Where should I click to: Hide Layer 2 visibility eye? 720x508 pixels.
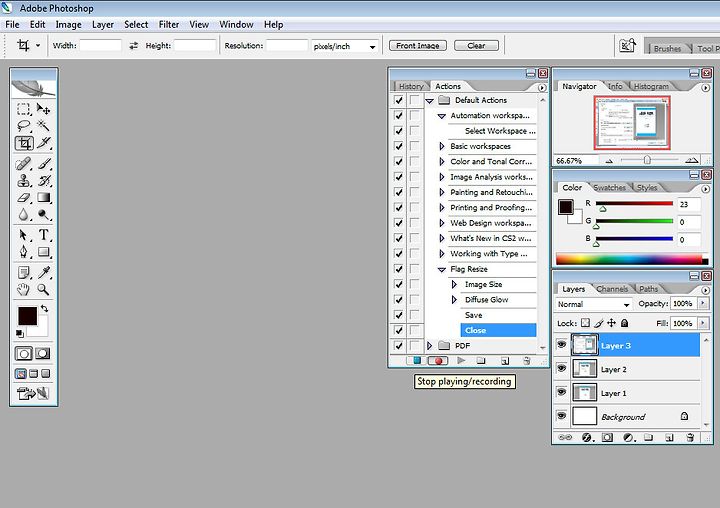point(561,368)
